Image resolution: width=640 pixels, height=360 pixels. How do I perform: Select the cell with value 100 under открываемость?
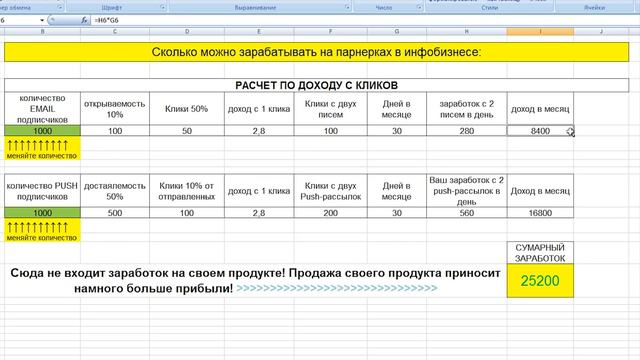point(115,131)
